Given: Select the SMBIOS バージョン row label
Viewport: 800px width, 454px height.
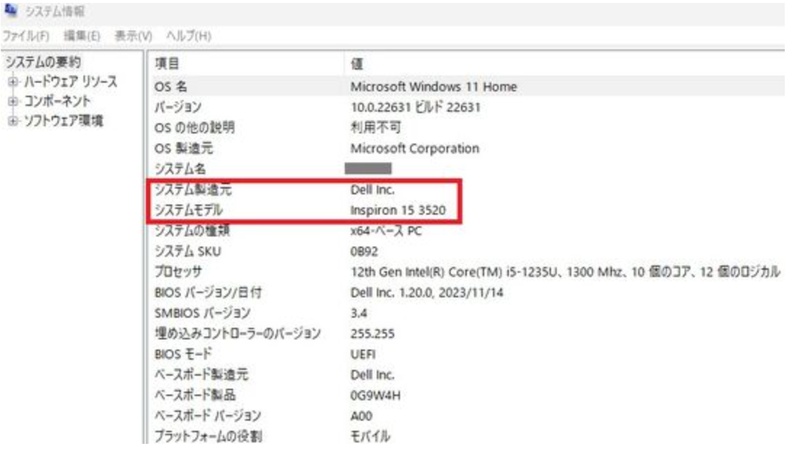Looking at the screenshot, I should tap(203, 313).
